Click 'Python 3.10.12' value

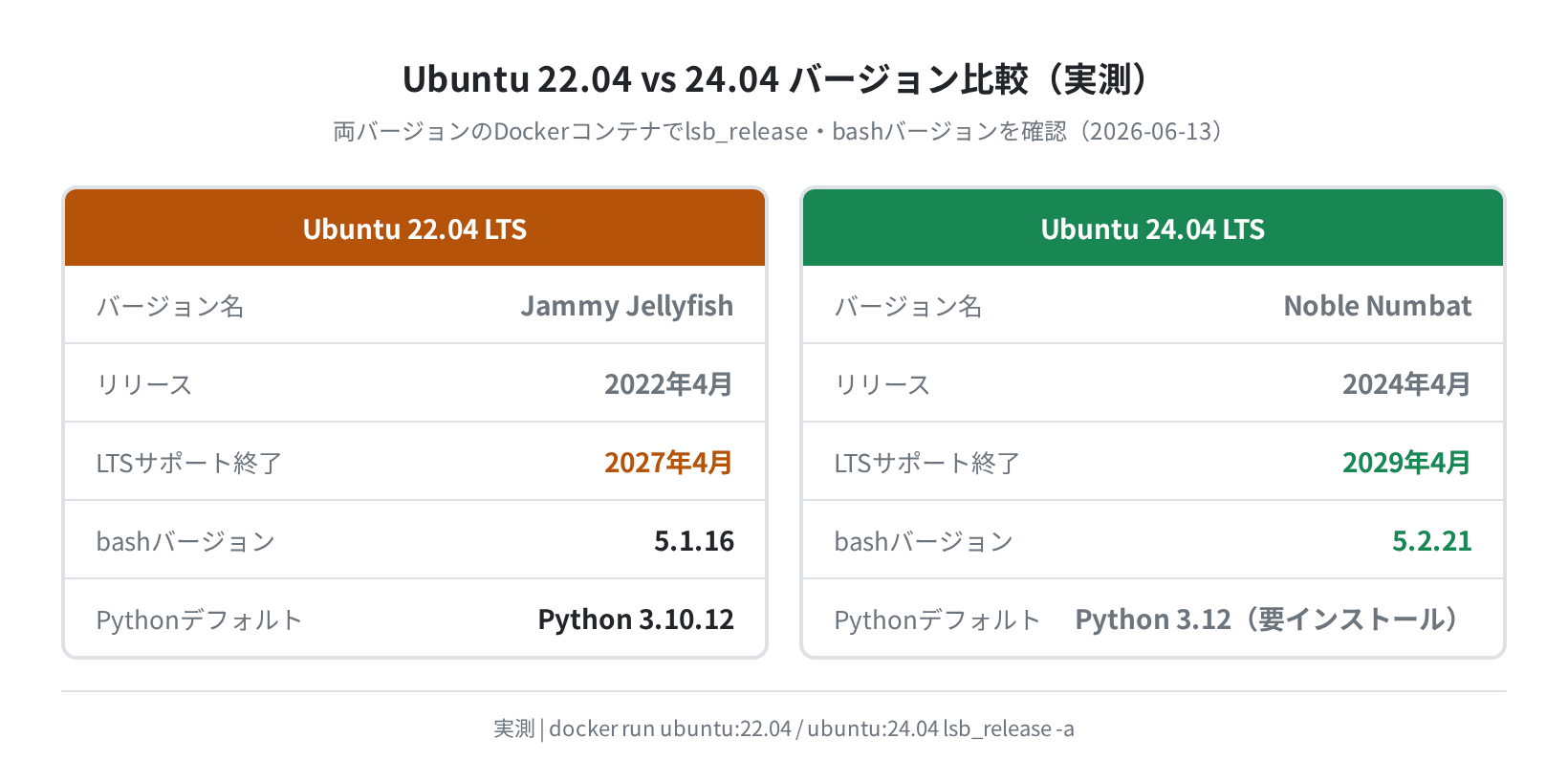tap(636, 619)
